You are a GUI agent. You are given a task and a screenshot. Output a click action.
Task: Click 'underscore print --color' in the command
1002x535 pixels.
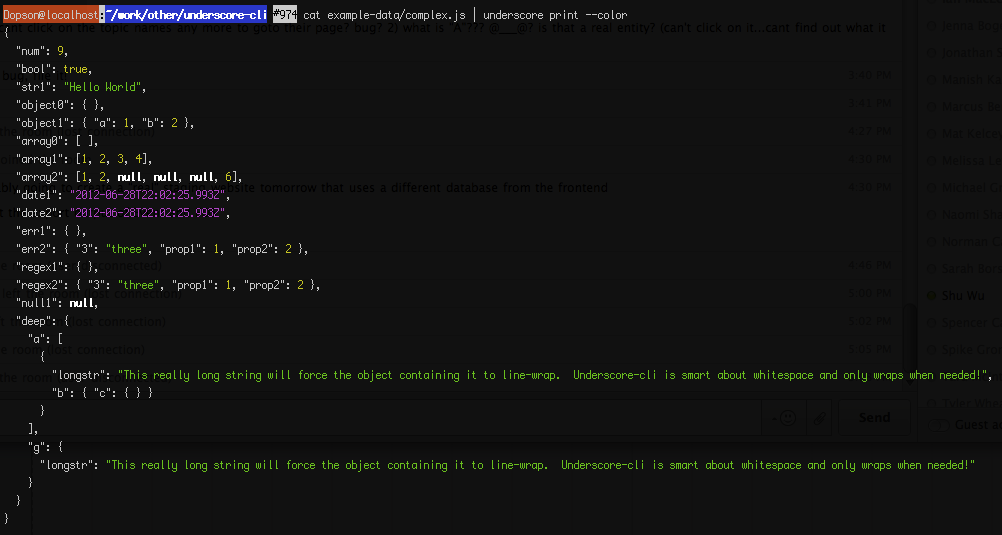coord(555,15)
